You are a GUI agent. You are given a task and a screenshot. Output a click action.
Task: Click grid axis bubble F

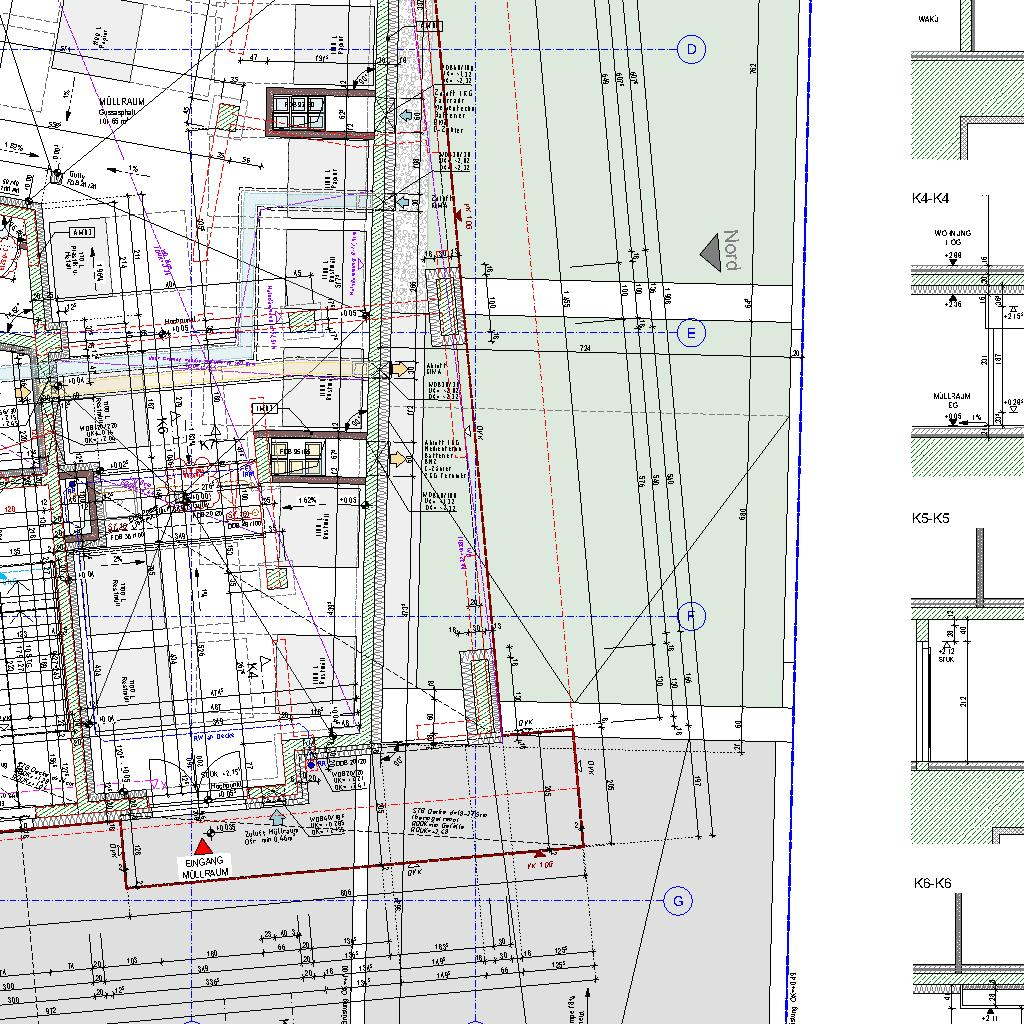pyautogui.click(x=691, y=617)
